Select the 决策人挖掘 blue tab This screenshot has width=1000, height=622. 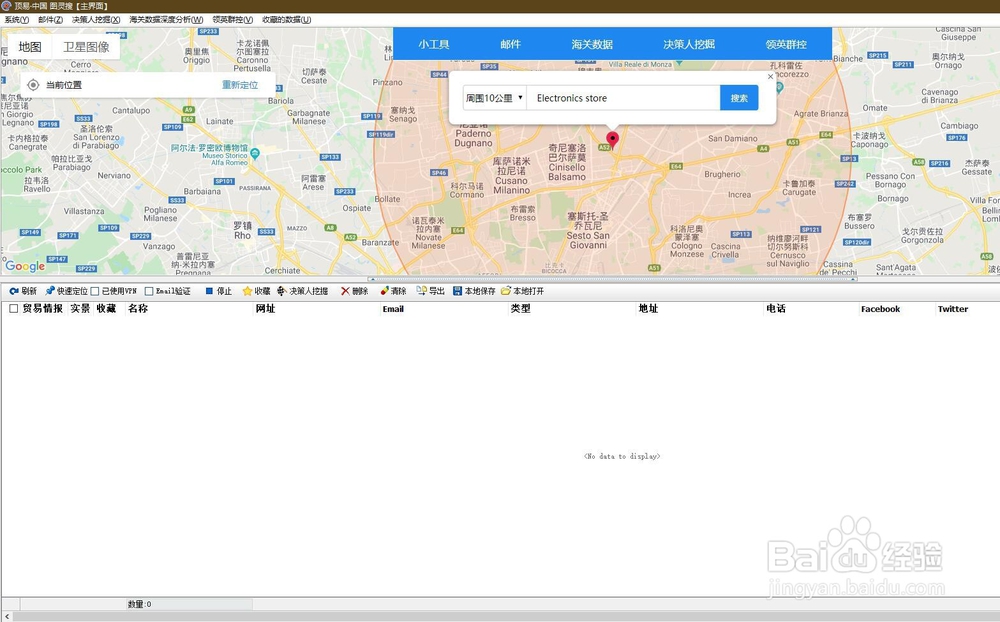689,44
